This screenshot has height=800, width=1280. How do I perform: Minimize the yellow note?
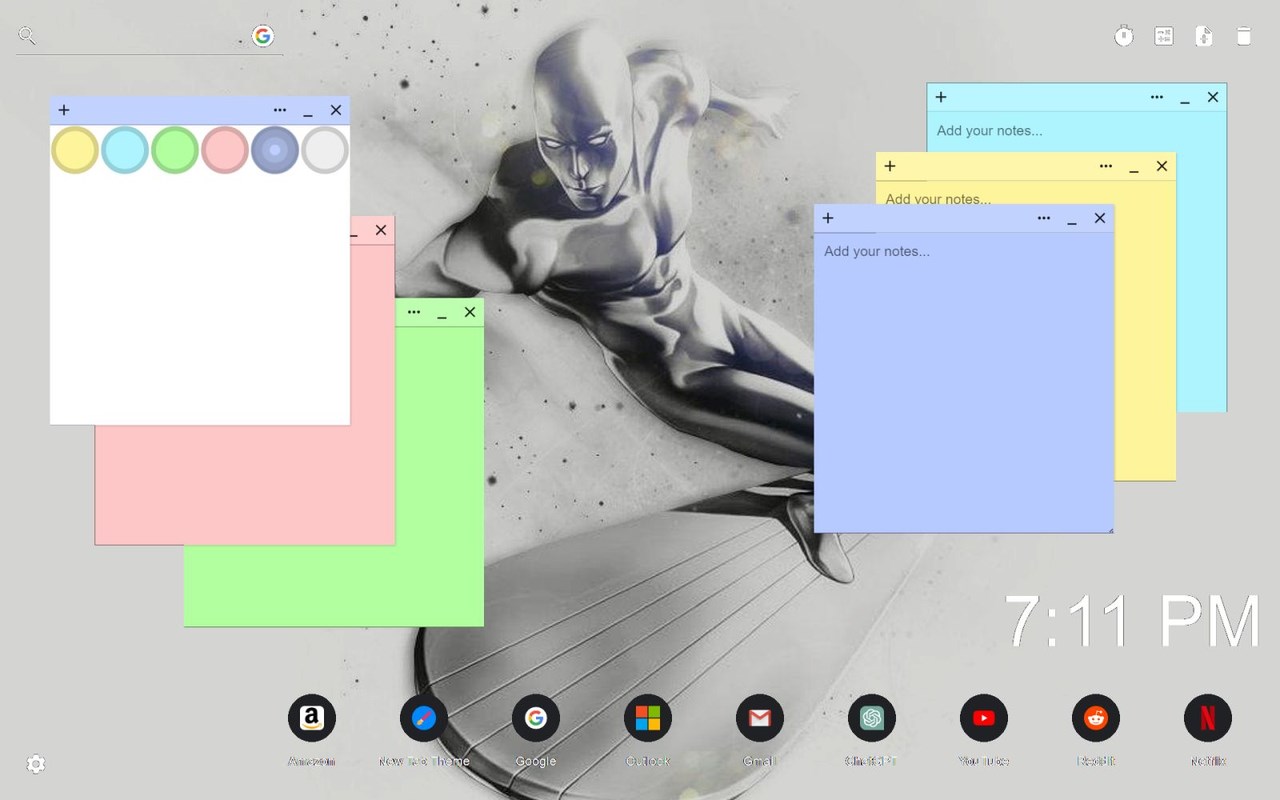click(1134, 168)
